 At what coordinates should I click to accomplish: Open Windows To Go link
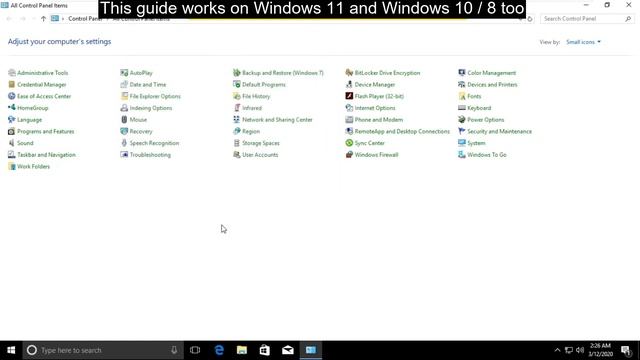487,155
